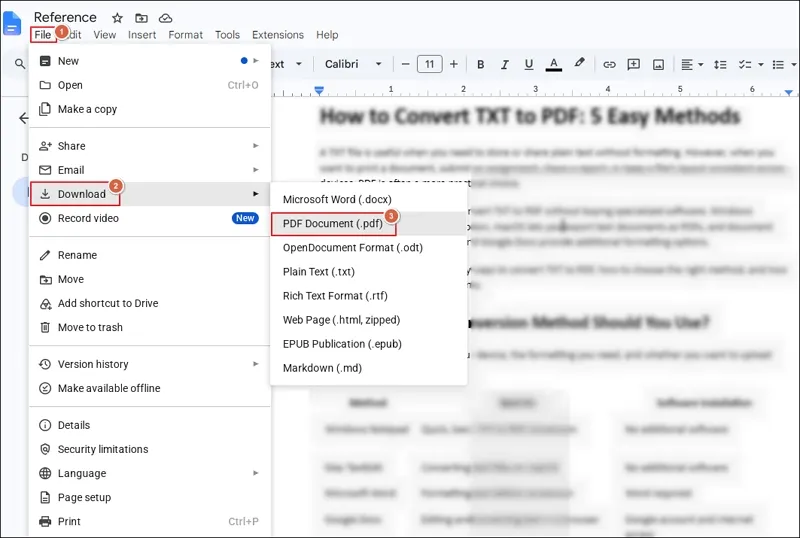Viewport: 800px width, 538px height.
Task: Open the Extensions menu
Action: point(278,35)
